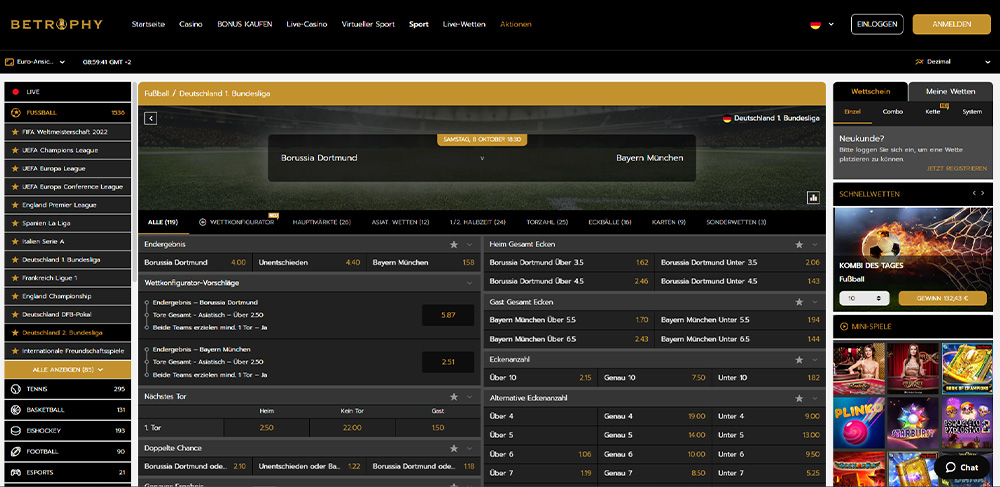Collapse Alternative Eckenanzahl chevron
Viewport: 1000px width, 487px height.
point(814,398)
